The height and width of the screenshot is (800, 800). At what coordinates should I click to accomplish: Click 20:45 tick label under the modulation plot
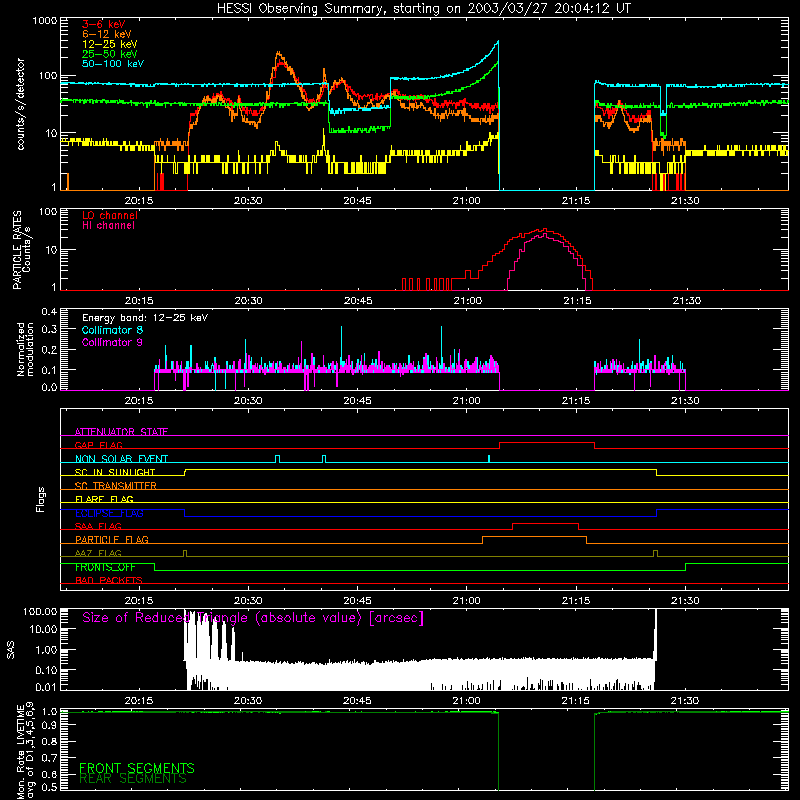pyautogui.click(x=357, y=401)
